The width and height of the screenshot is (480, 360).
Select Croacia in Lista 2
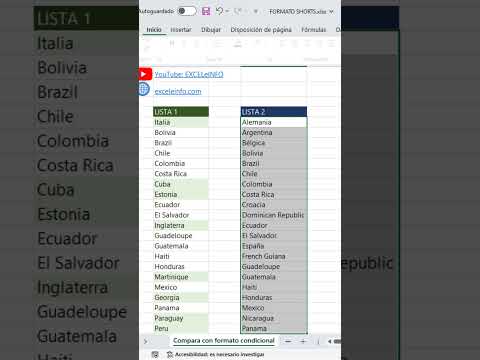274,205
